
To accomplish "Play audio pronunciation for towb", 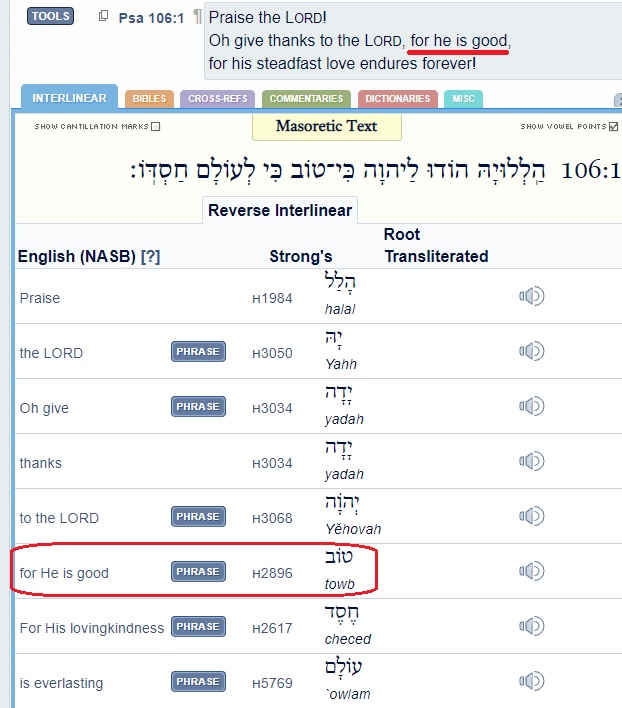I will pos(531,571).
